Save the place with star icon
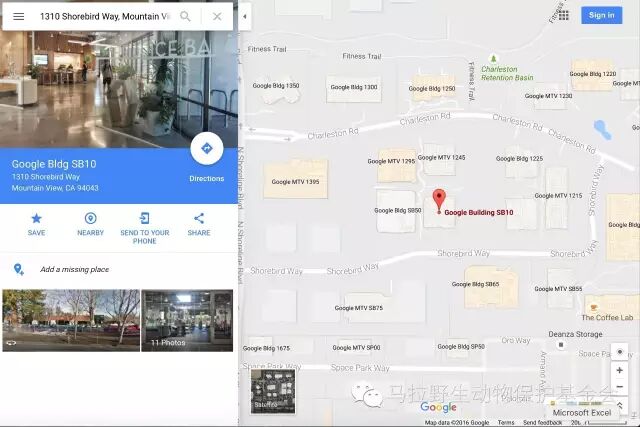The image size is (640, 427). (x=36, y=218)
